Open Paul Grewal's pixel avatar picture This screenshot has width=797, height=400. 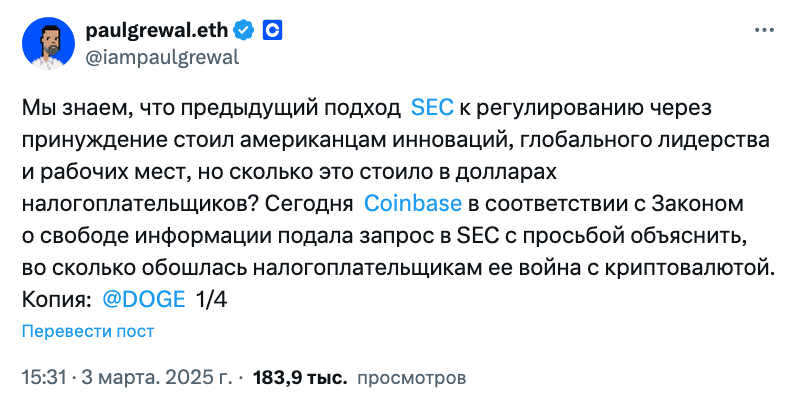48,43
